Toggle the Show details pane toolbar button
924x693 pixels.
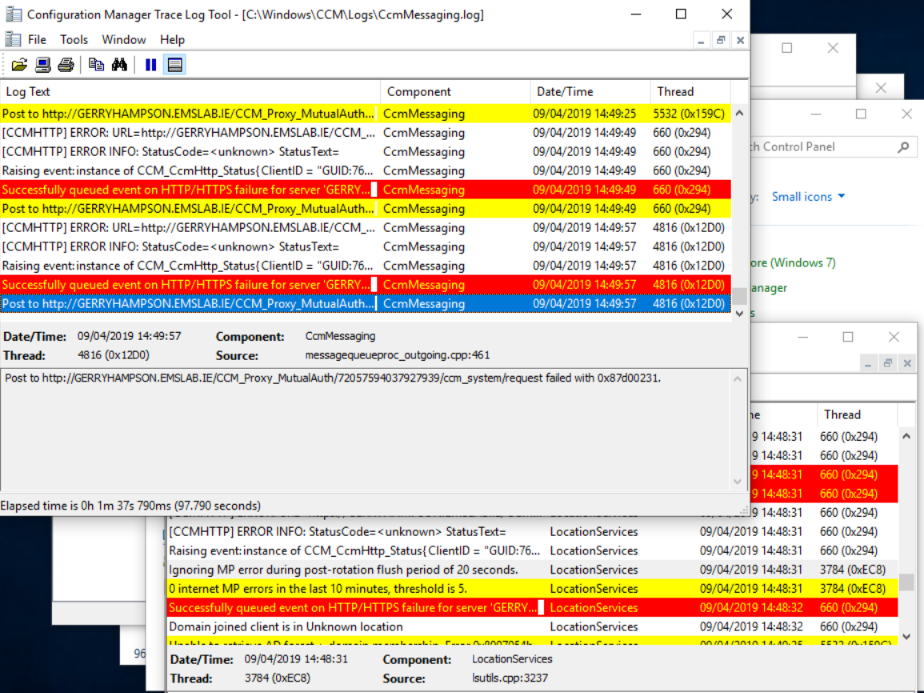pyautogui.click(x=174, y=65)
